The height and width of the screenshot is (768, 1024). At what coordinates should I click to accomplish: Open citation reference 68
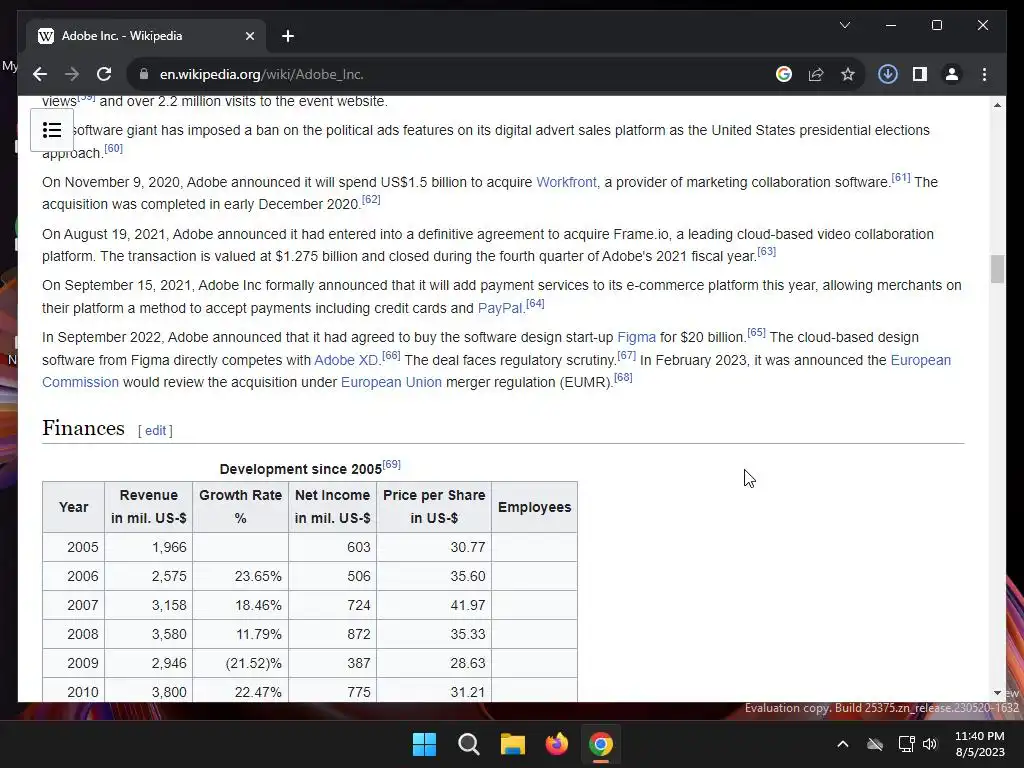pyautogui.click(x=623, y=377)
